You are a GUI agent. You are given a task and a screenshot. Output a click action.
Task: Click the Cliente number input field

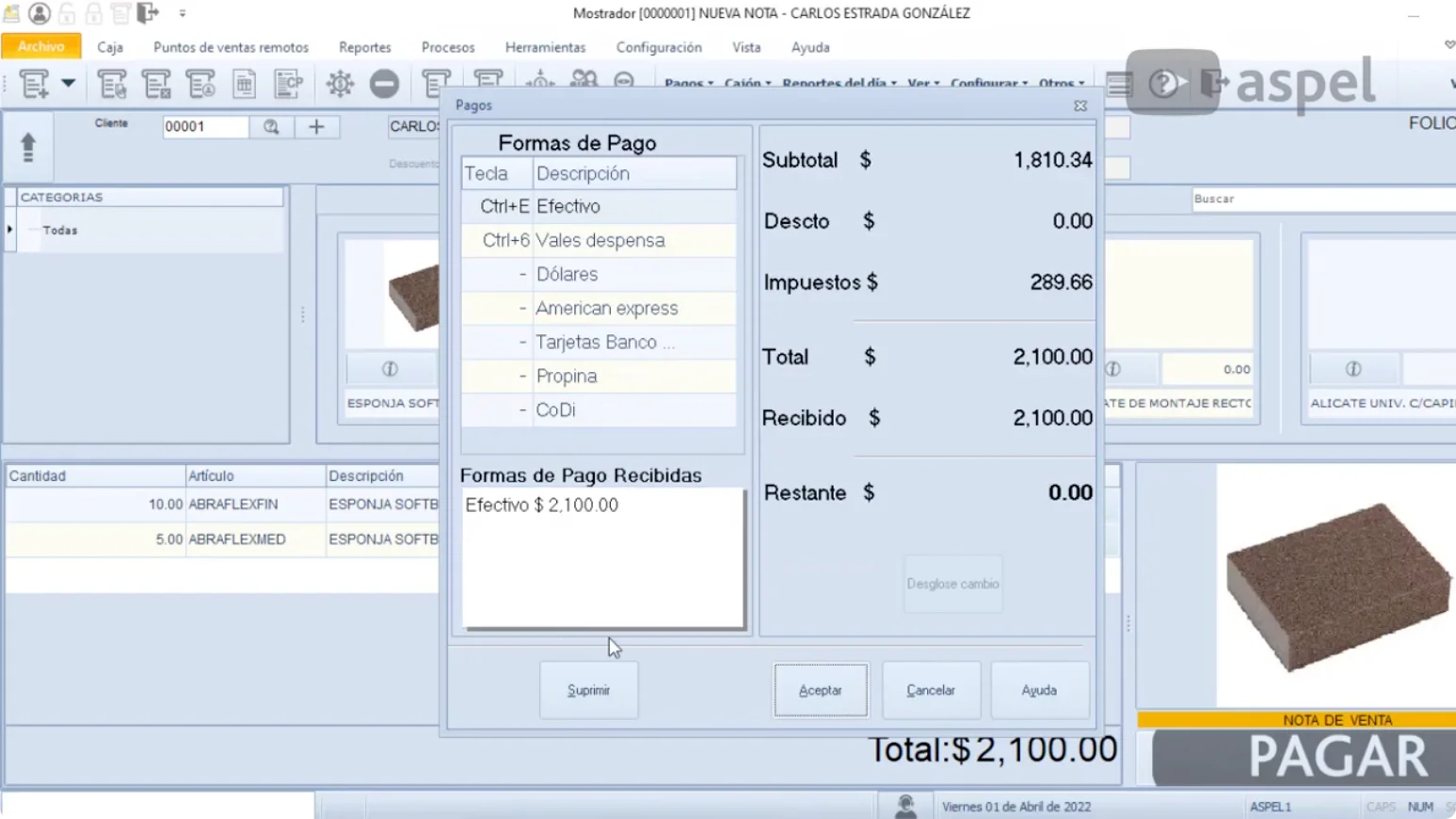(x=205, y=127)
